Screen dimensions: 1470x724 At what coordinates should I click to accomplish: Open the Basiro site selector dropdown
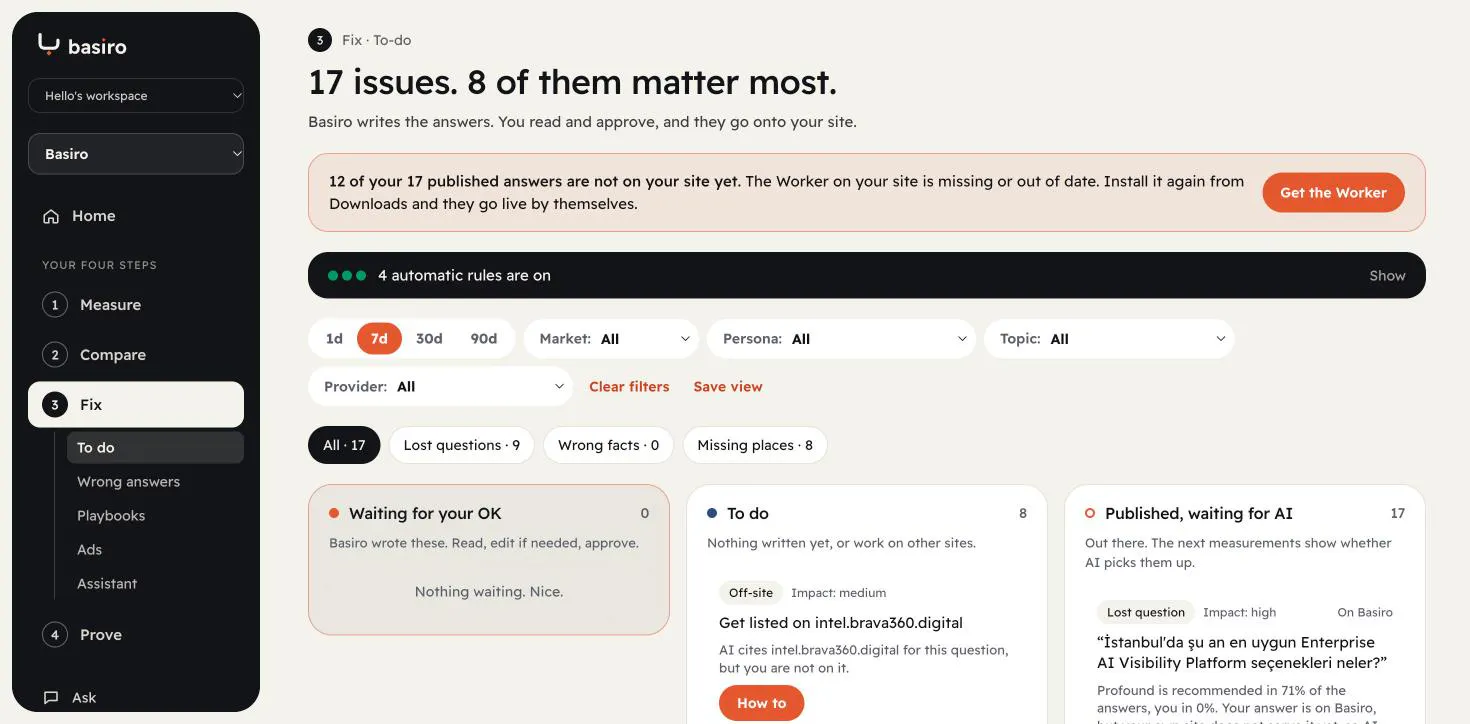tap(136, 154)
